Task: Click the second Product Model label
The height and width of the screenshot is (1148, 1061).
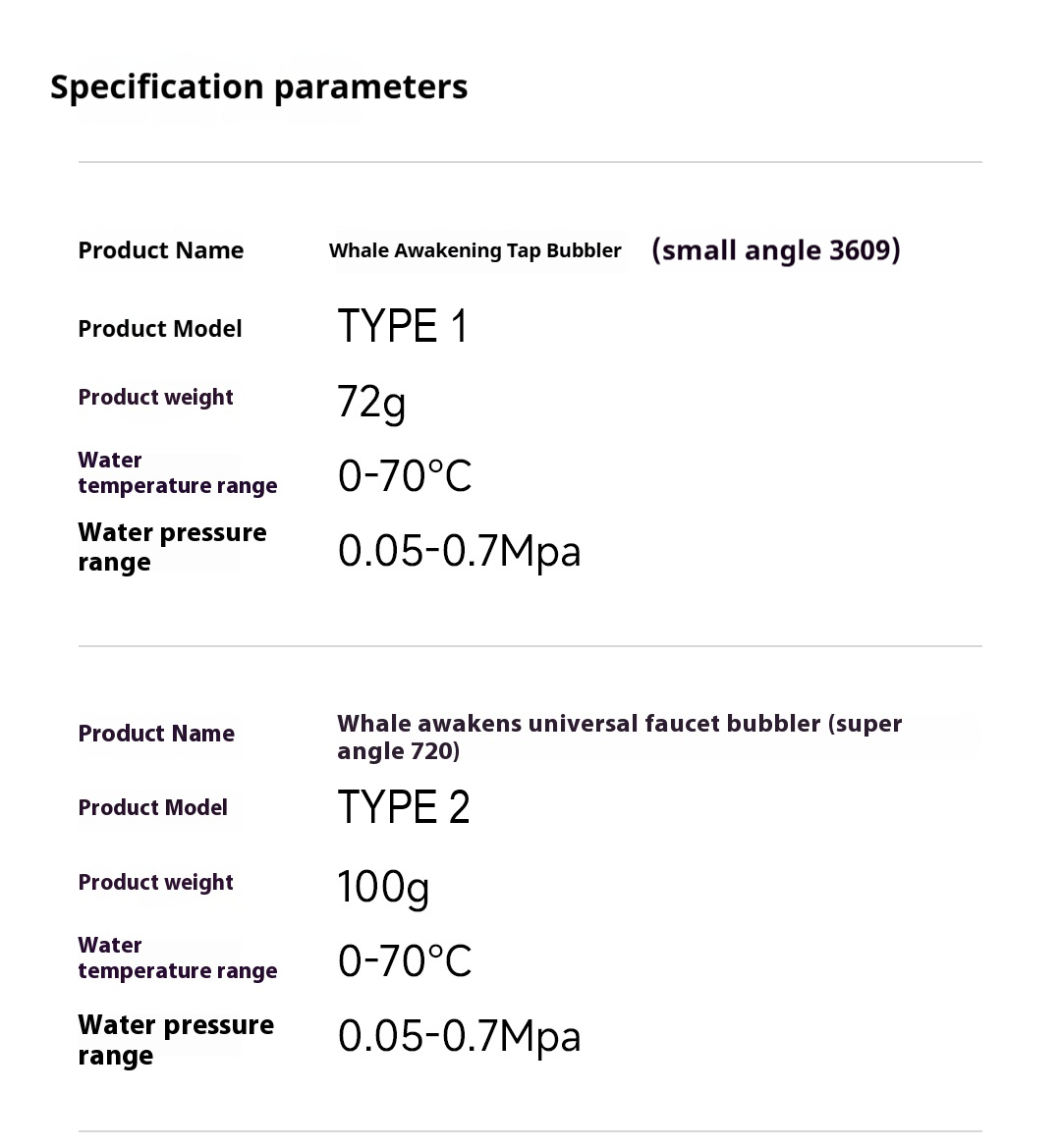Action: point(152,807)
